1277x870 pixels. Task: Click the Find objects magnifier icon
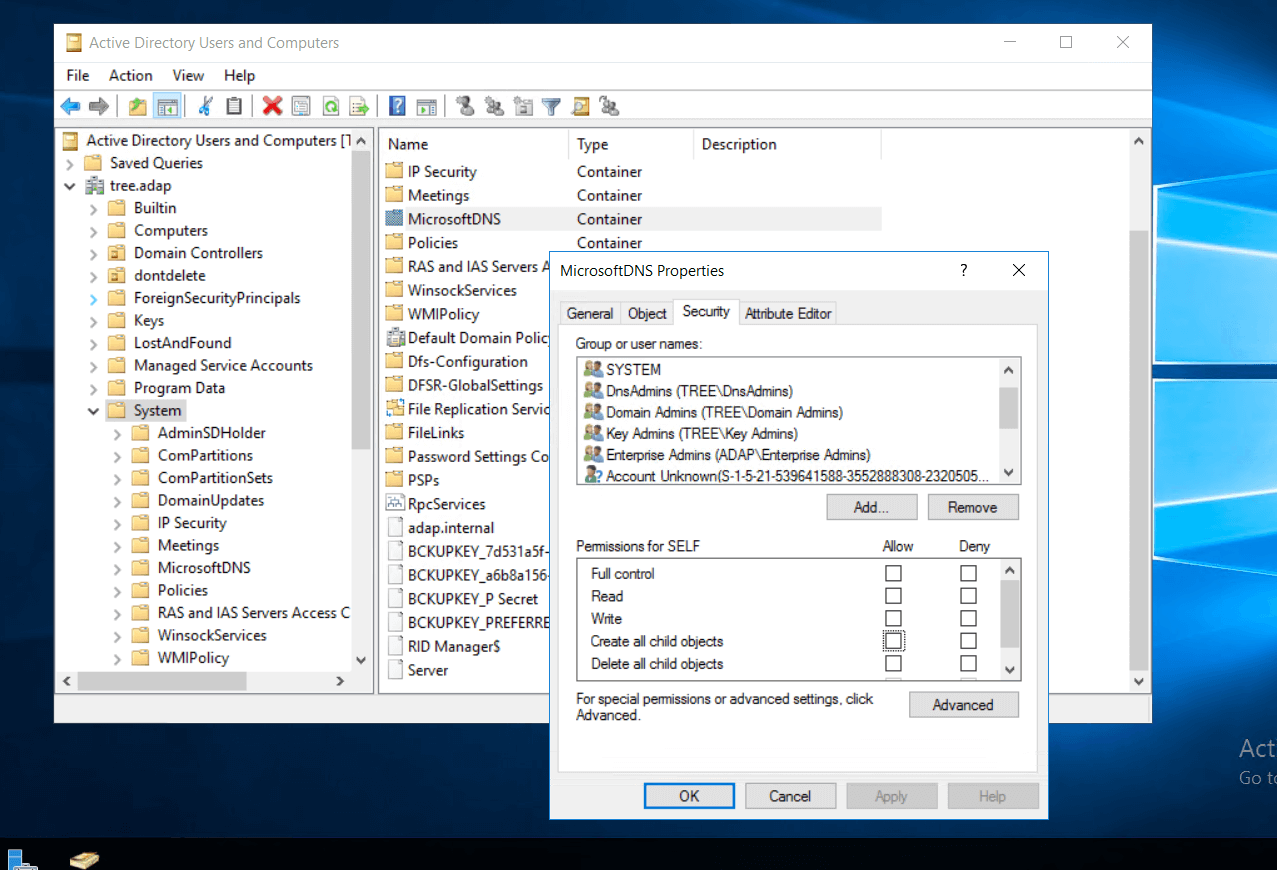[580, 106]
